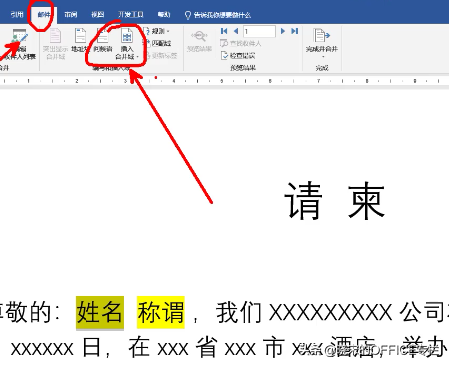
Task: Click Check for Errors (检查错误)
Action: click(238, 55)
